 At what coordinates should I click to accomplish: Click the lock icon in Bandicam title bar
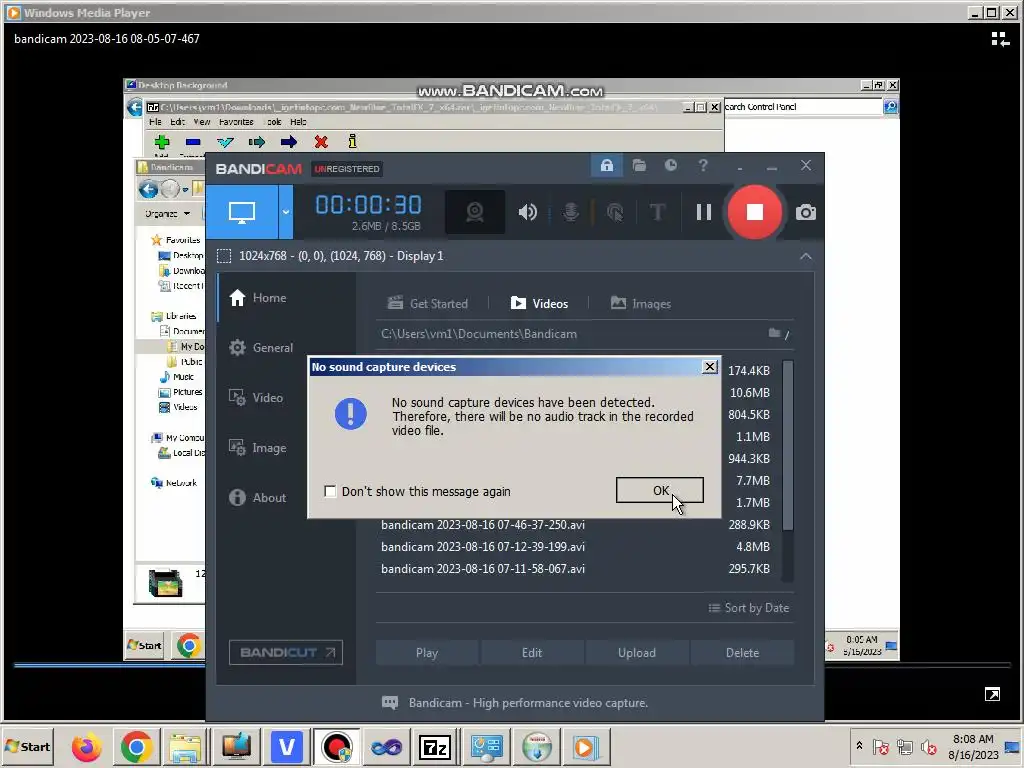(x=607, y=166)
